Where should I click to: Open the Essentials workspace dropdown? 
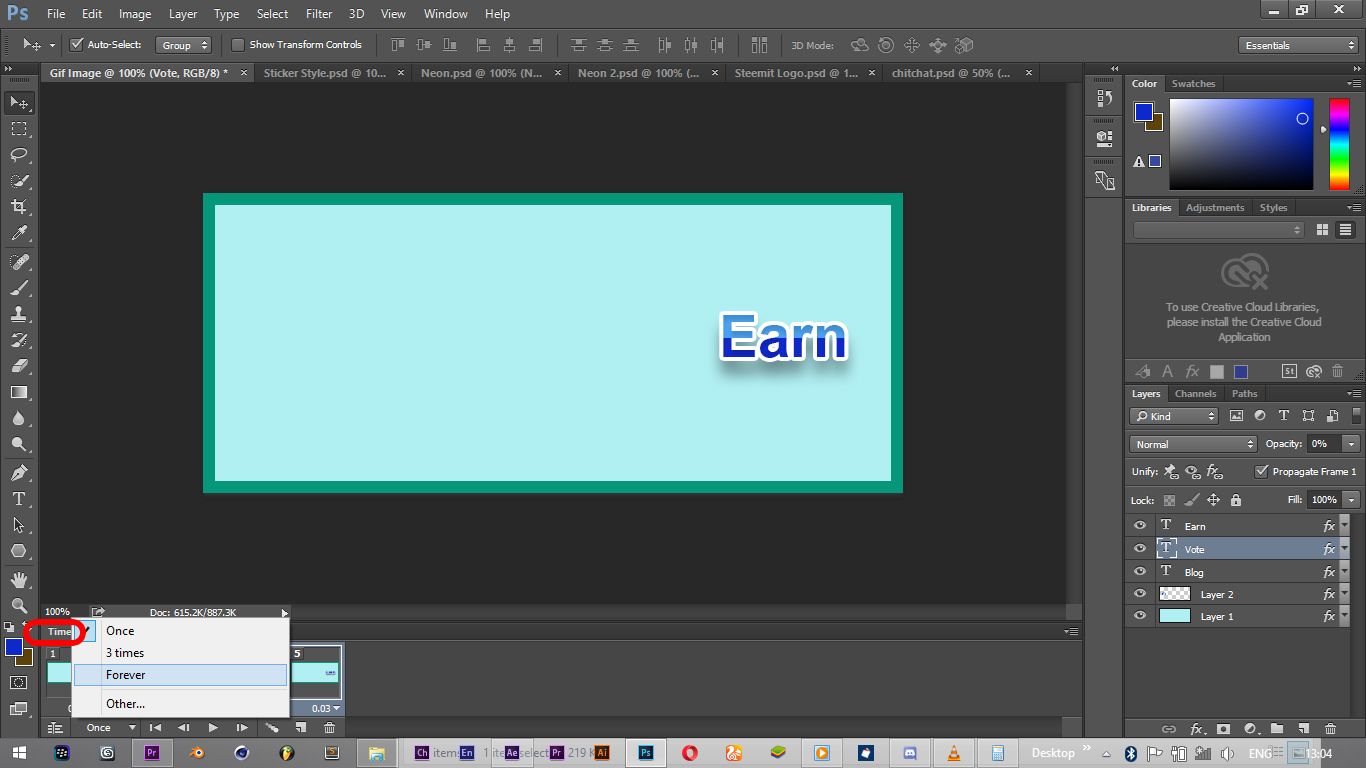[1297, 45]
